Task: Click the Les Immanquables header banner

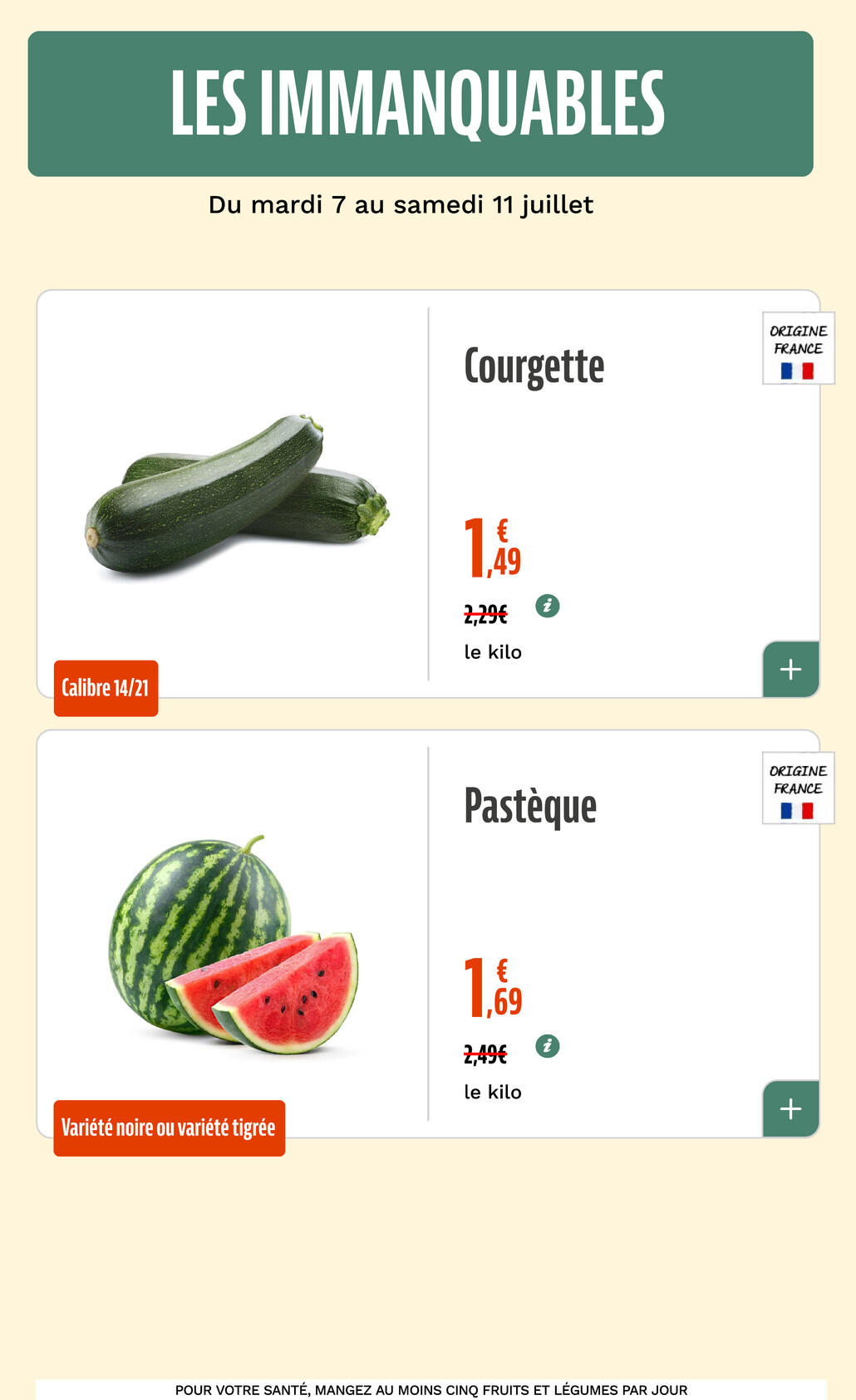Action: point(421,104)
